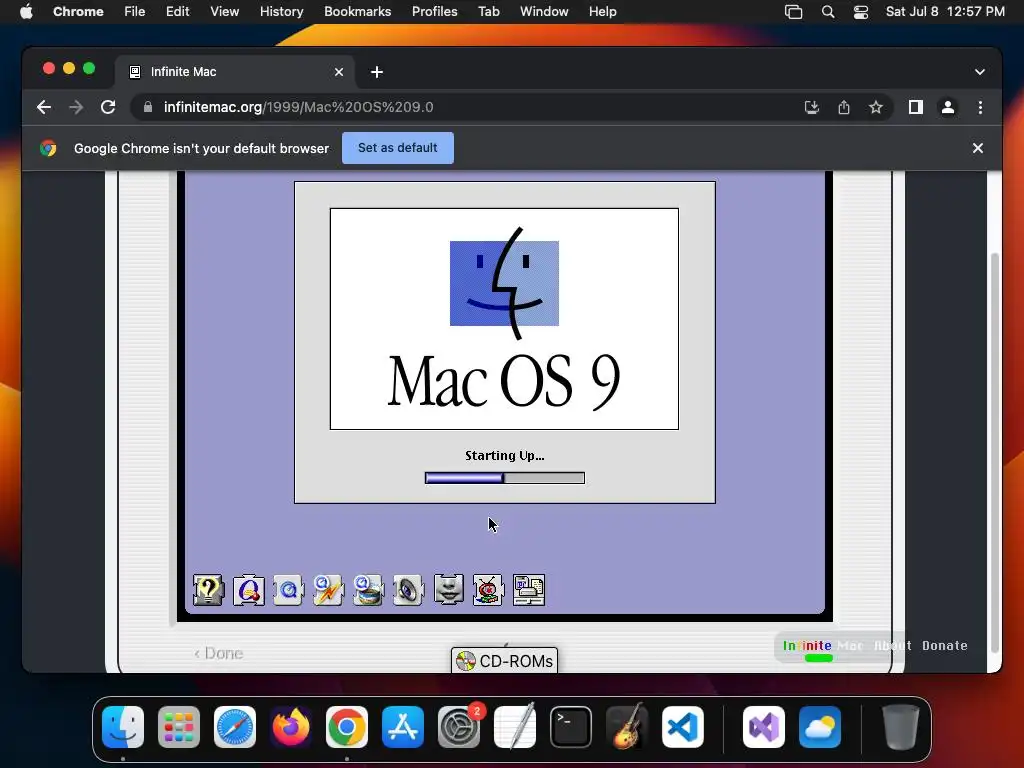Open the Help menu
Viewport: 1024px width, 768px height.
[602, 12]
